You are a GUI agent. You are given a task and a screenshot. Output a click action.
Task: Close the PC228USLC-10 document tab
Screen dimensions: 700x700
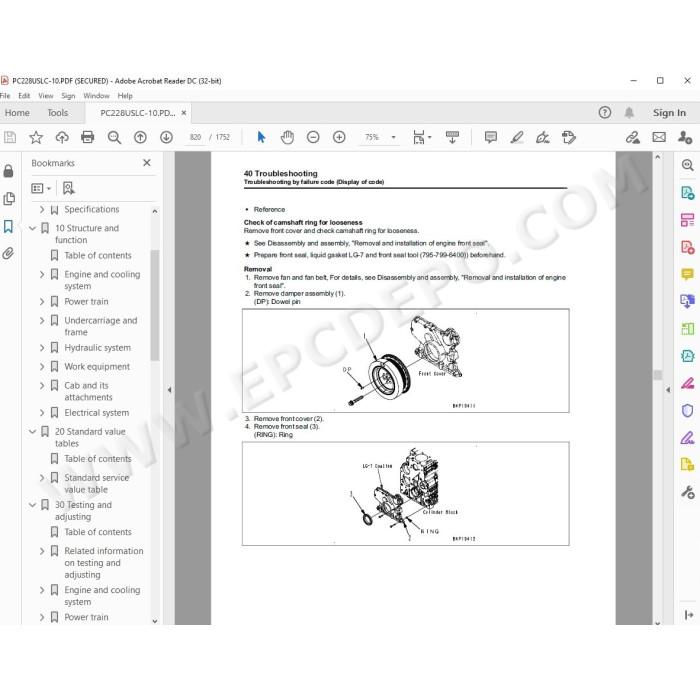click(x=183, y=113)
